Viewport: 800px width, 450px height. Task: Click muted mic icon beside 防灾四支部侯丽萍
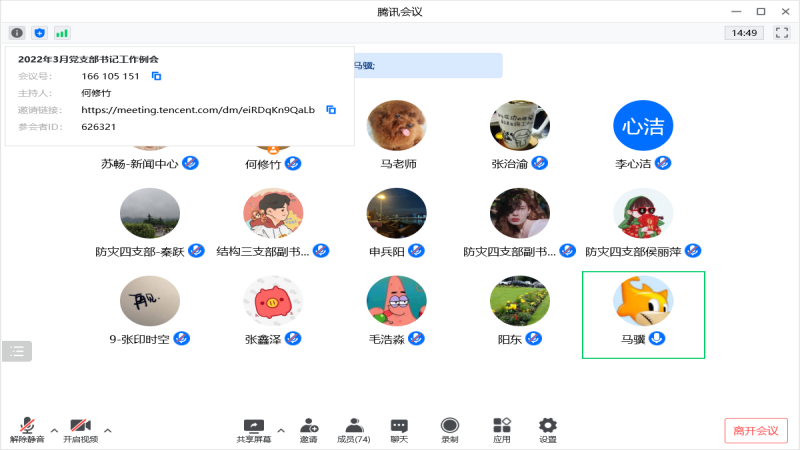[x=693, y=251]
